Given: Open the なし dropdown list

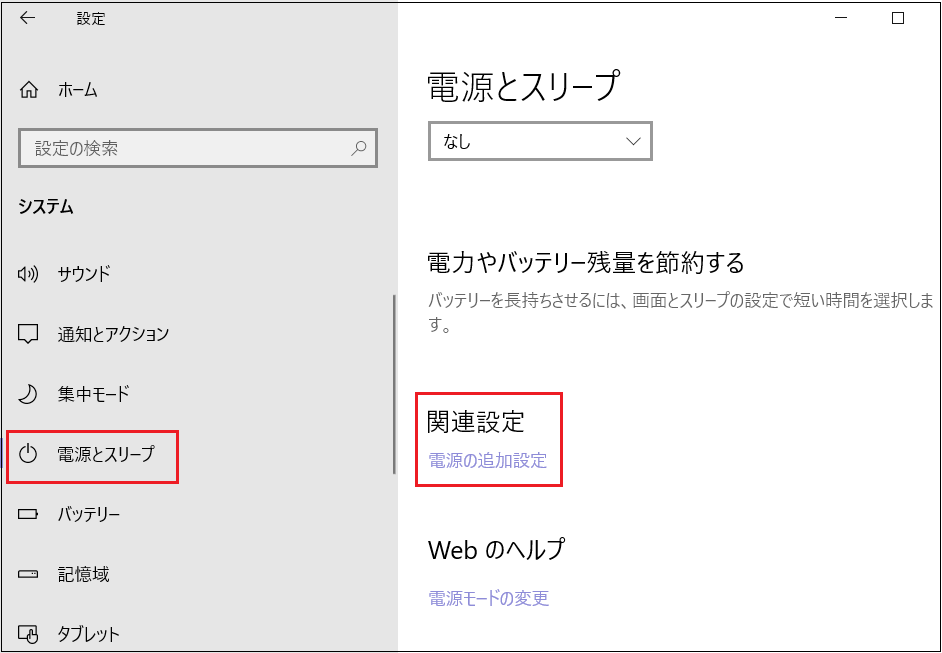Looking at the screenshot, I should click(x=539, y=142).
